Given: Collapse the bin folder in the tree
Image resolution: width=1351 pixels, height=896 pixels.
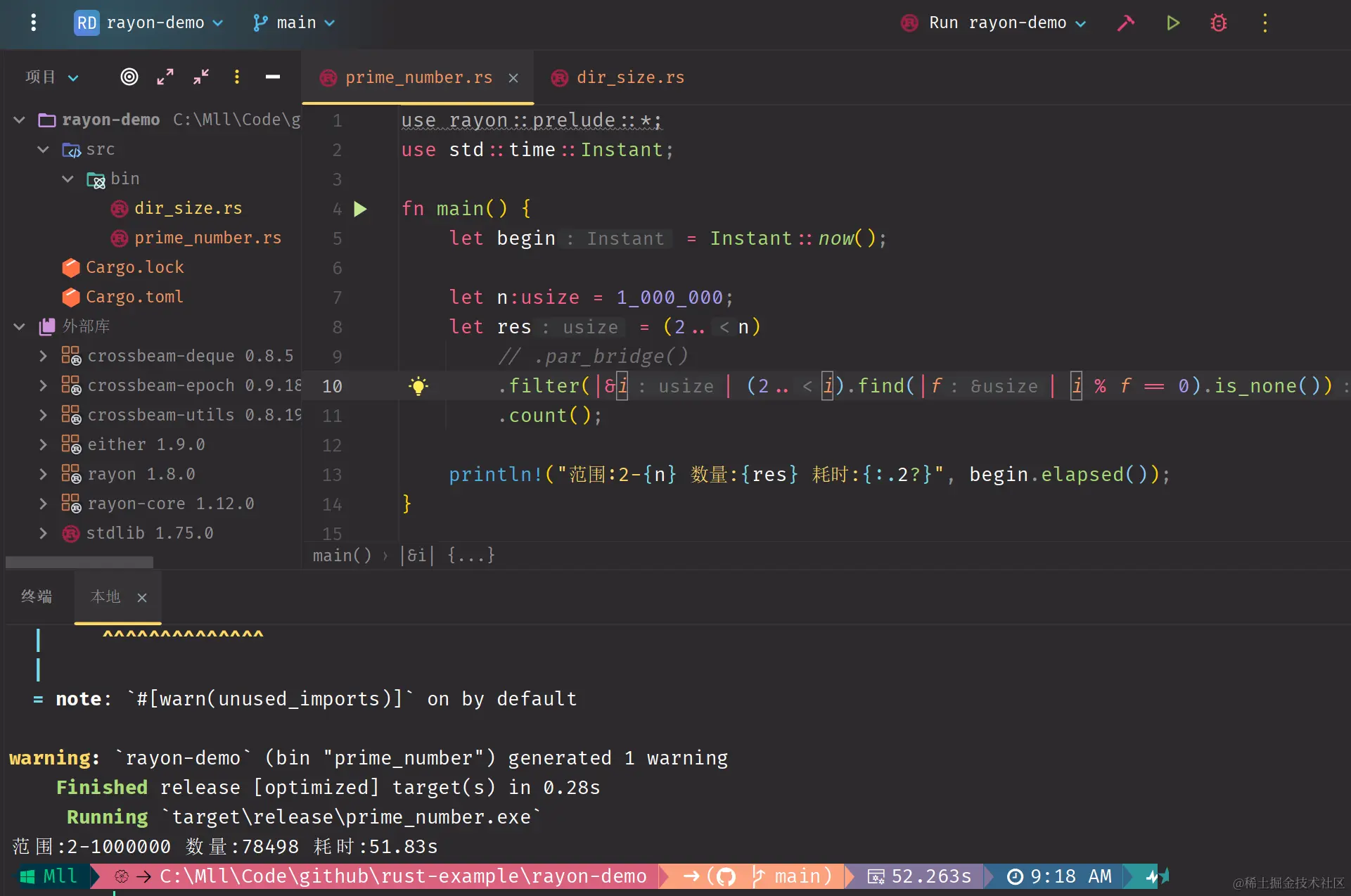Looking at the screenshot, I should 68,179.
